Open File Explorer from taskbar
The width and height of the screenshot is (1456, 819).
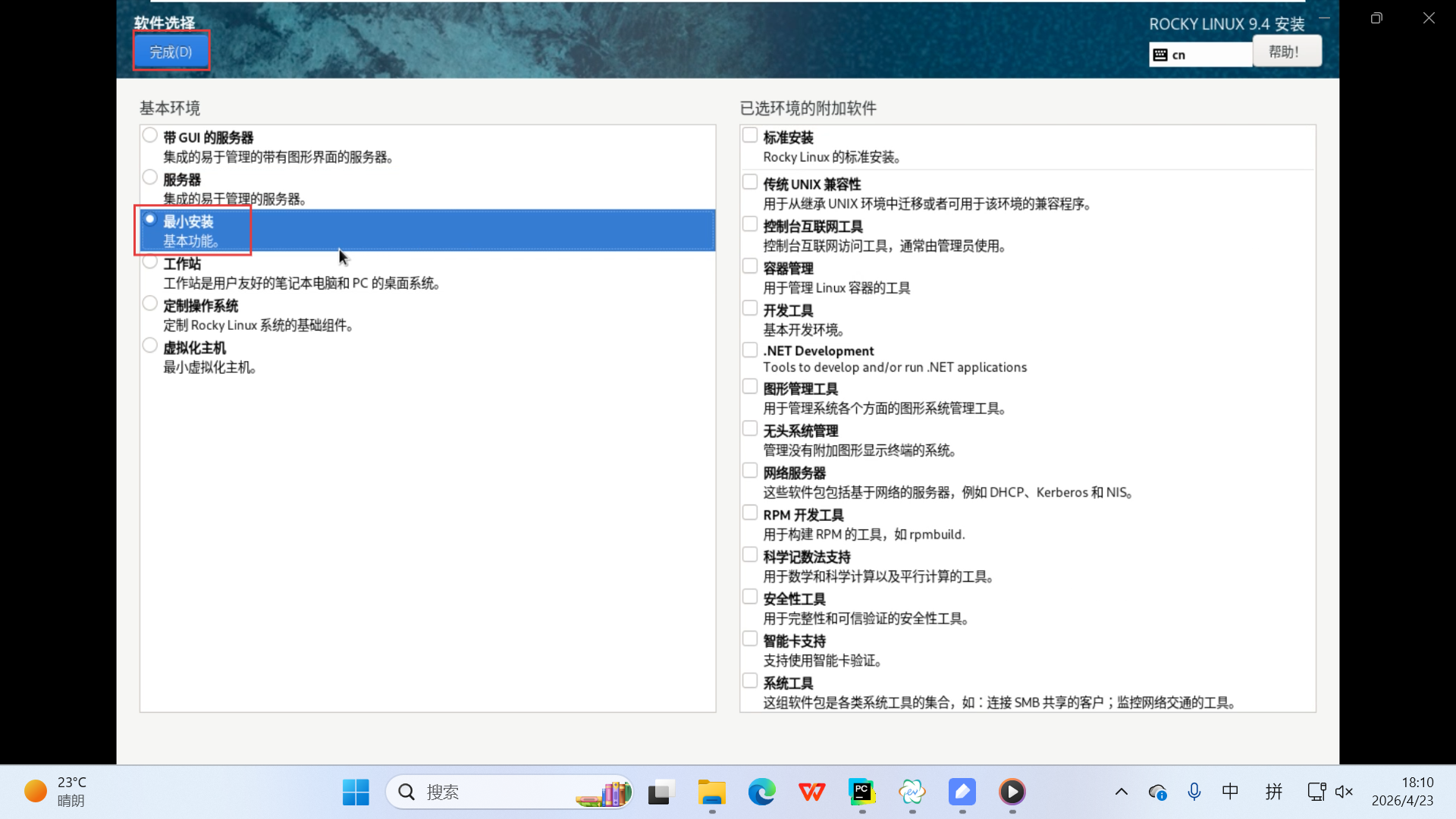711,792
